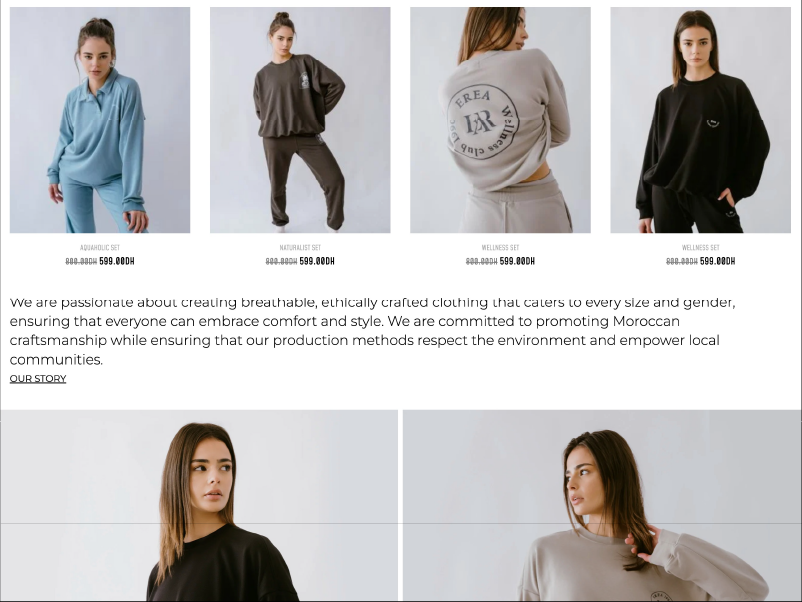The width and height of the screenshot is (802, 602).
Task: Click the crossed-out original price of Aquaholic Set
Action: (81, 261)
